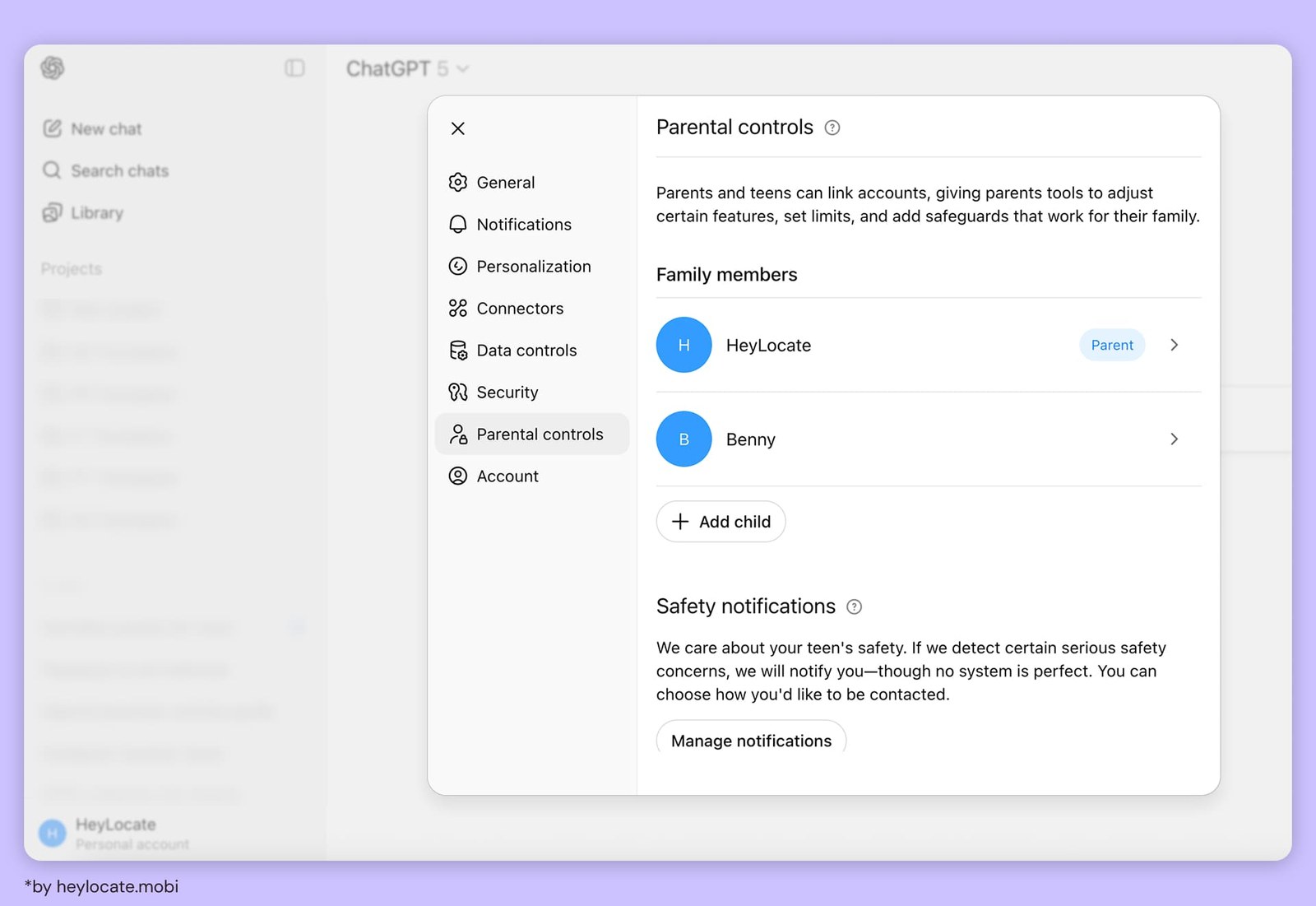Viewport: 1316px width, 906px height.
Task: Click the Parental controls dialog heading
Action: (734, 128)
